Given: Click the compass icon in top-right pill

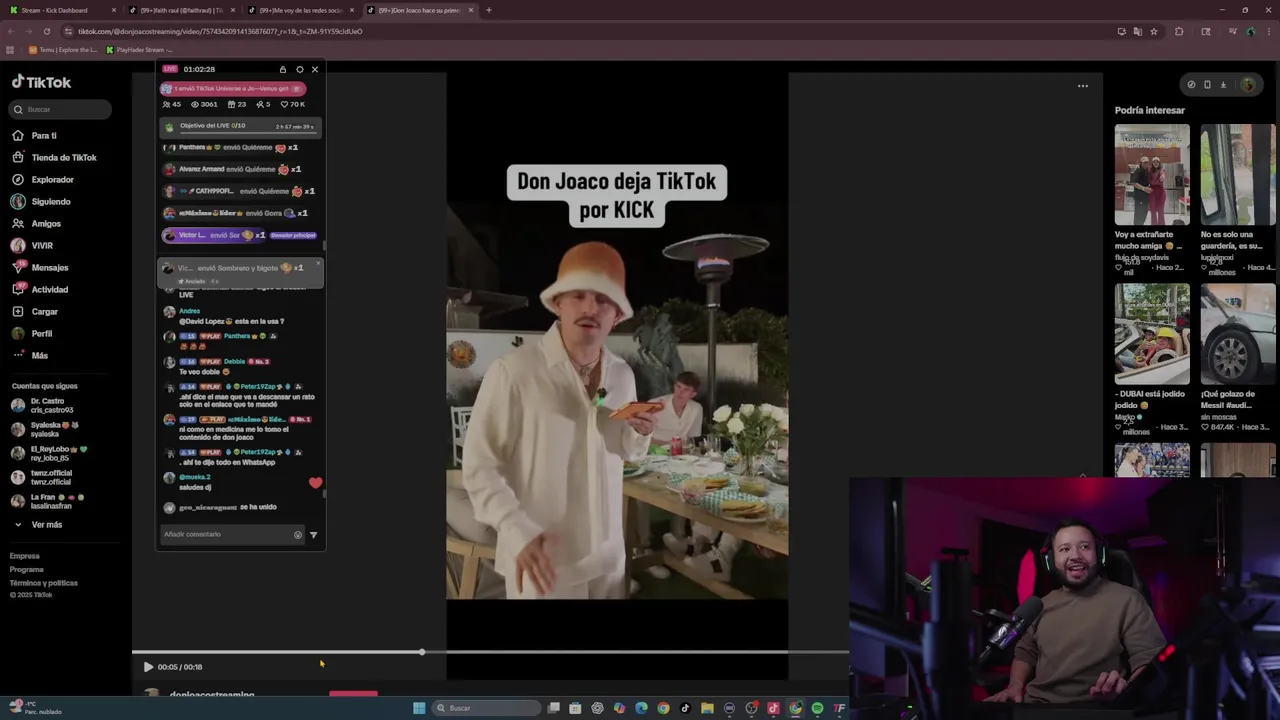Looking at the screenshot, I should click(x=1191, y=85).
